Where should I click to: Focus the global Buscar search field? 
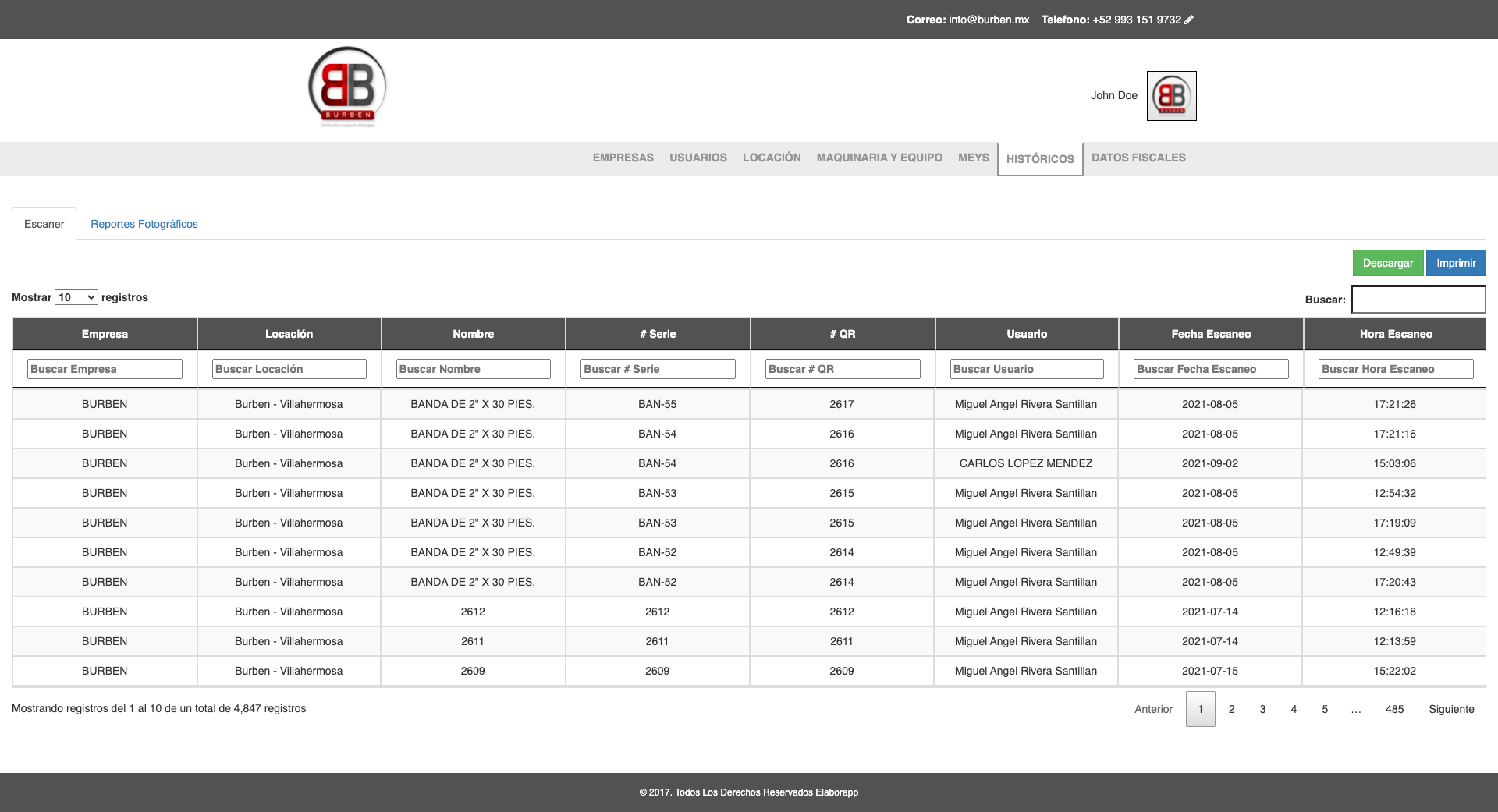click(1418, 300)
